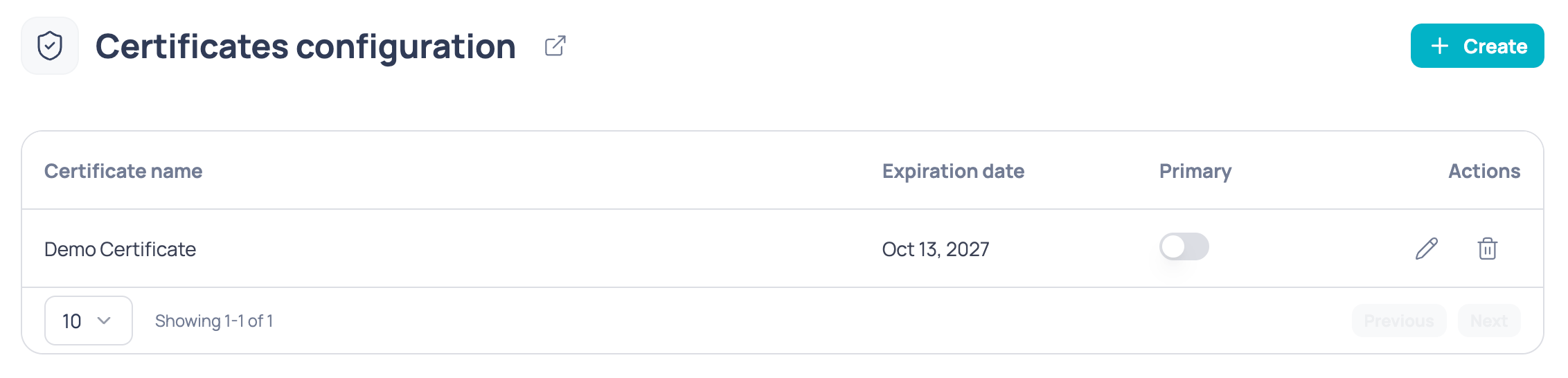Click the plus icon in Create button
The image size is (1568, 378).
point(1440,46)
